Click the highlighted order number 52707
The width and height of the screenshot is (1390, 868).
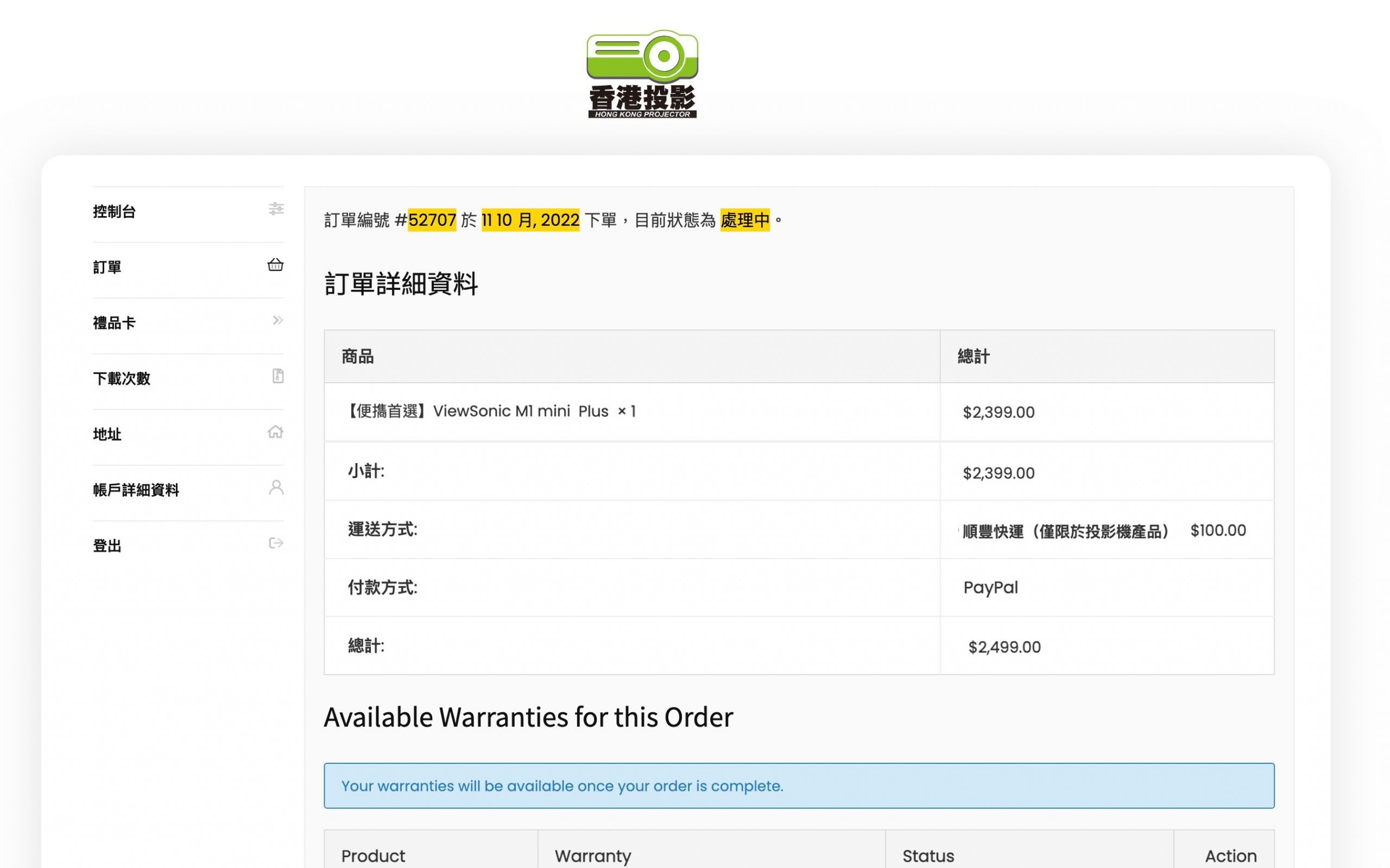tap(432, 220)
